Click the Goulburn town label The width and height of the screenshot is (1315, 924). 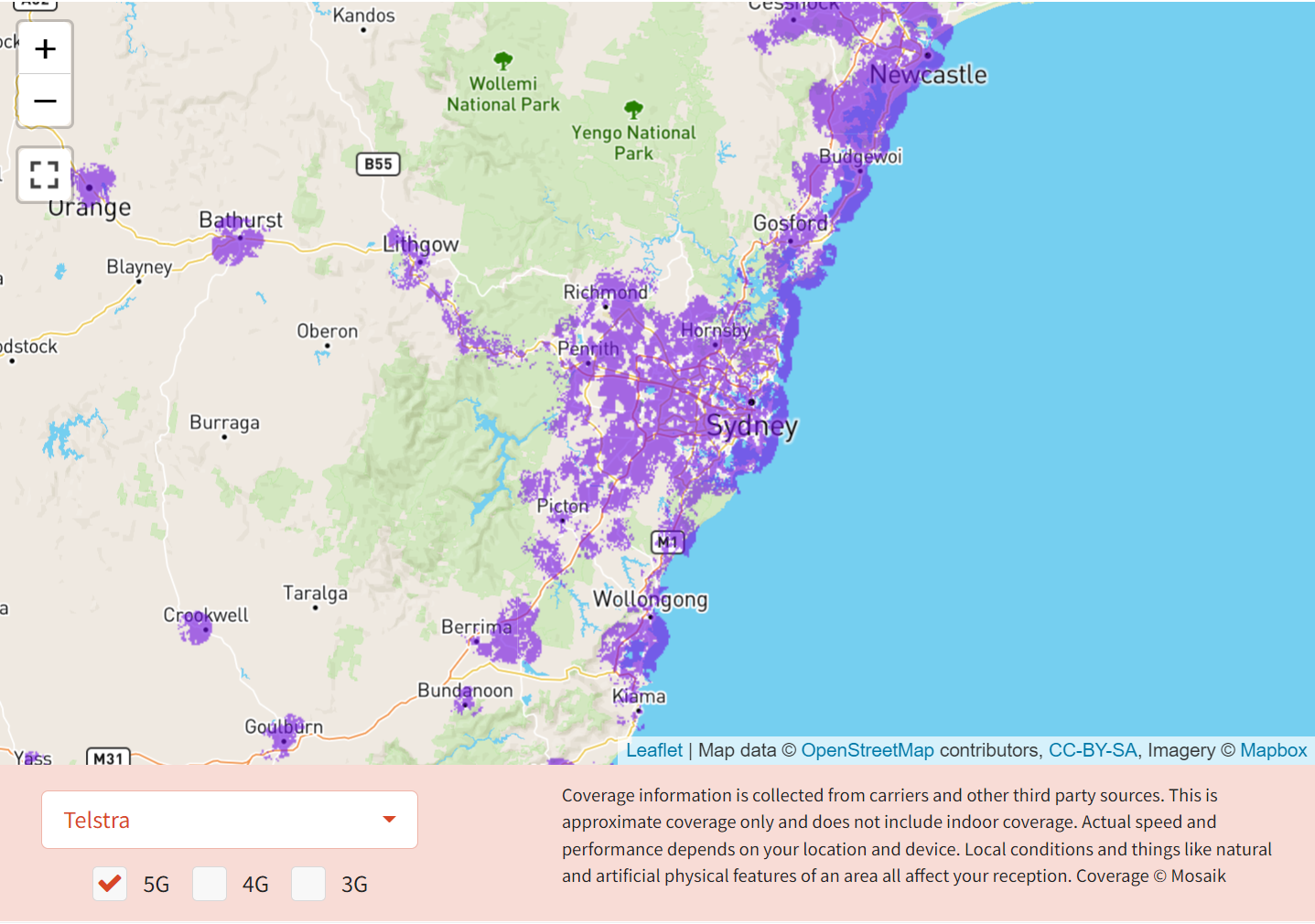click(284, 727)
